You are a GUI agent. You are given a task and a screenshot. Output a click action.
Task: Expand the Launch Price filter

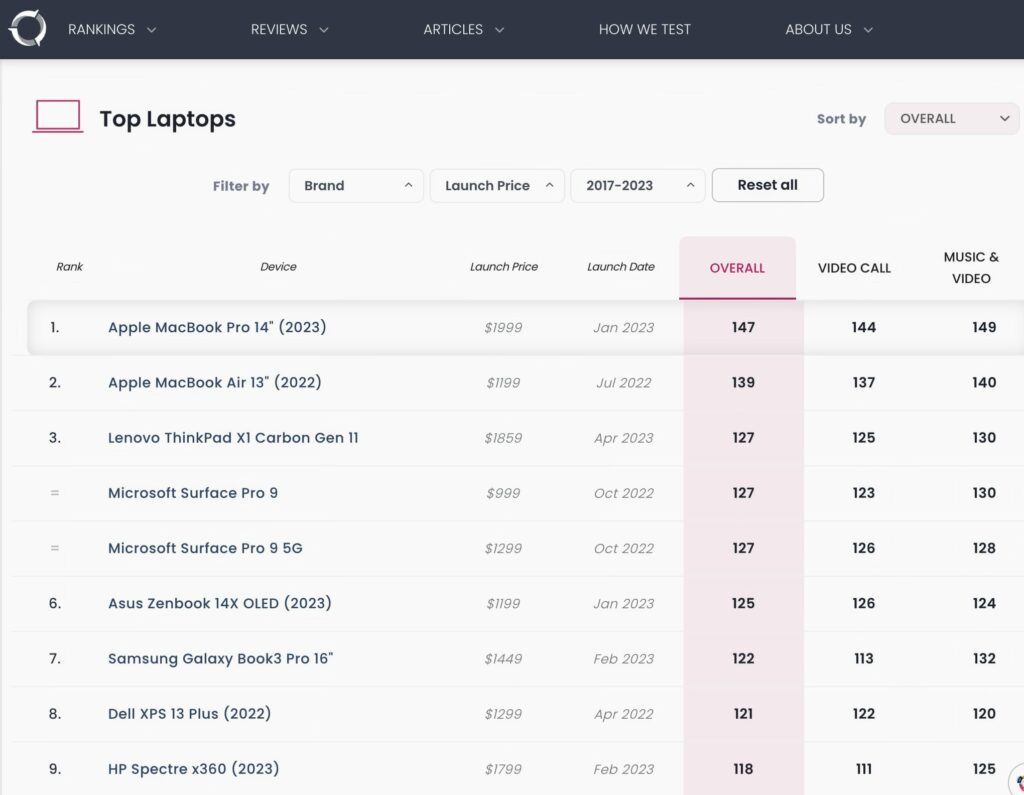tap(497, 186)
